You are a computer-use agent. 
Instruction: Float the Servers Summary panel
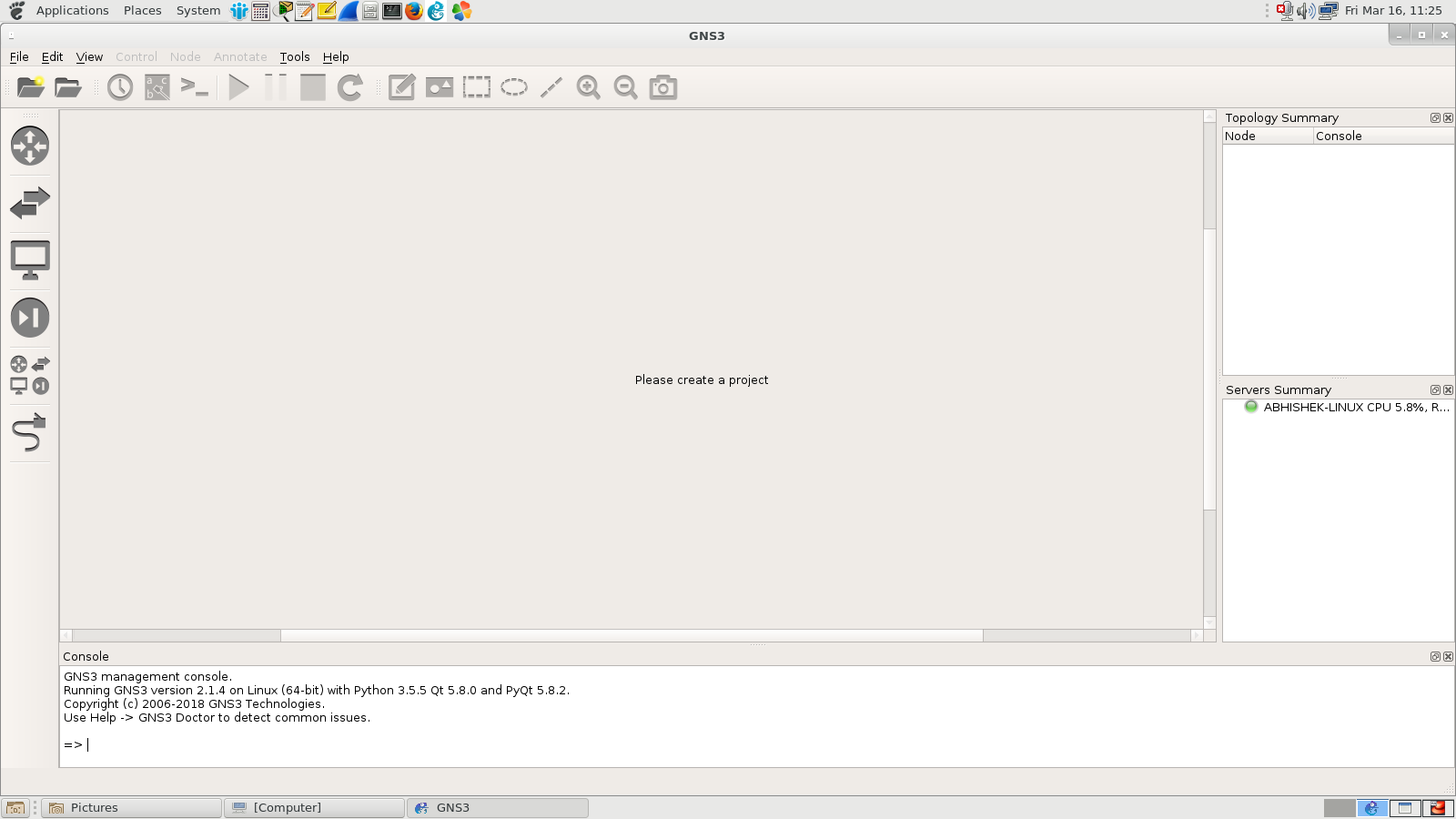1435,389
